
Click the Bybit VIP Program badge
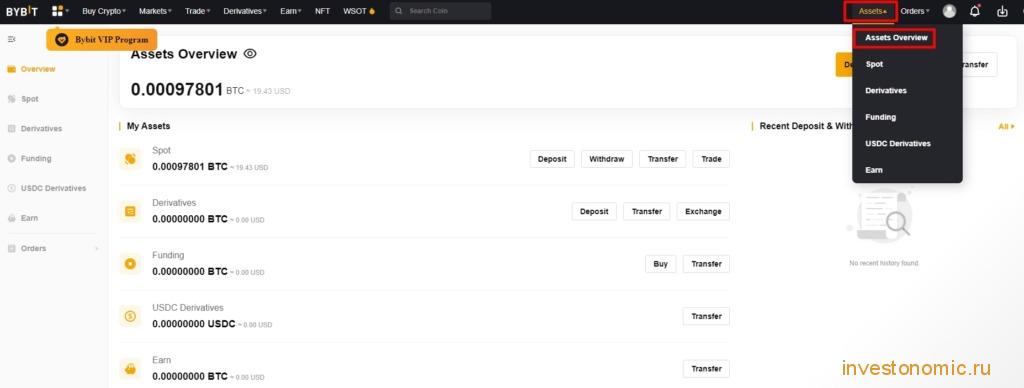pyautogui.click(x=102, y=40)
